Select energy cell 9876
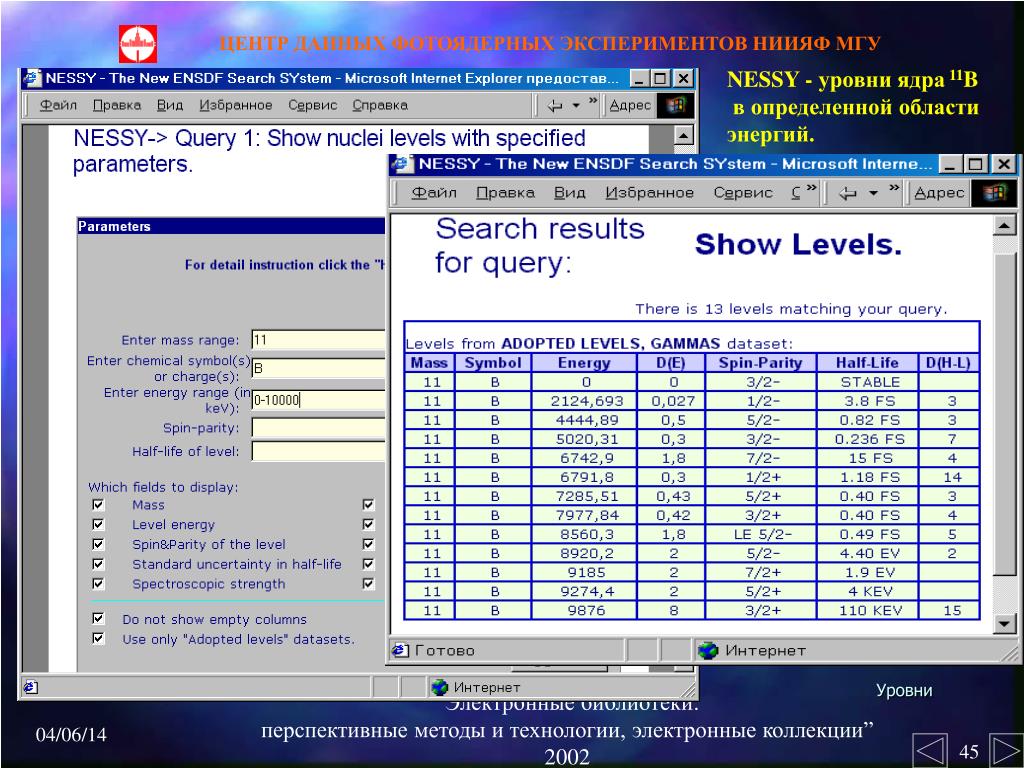This screenshot has height=768, width=1024. pyautogui.click(x=586, y=611)
